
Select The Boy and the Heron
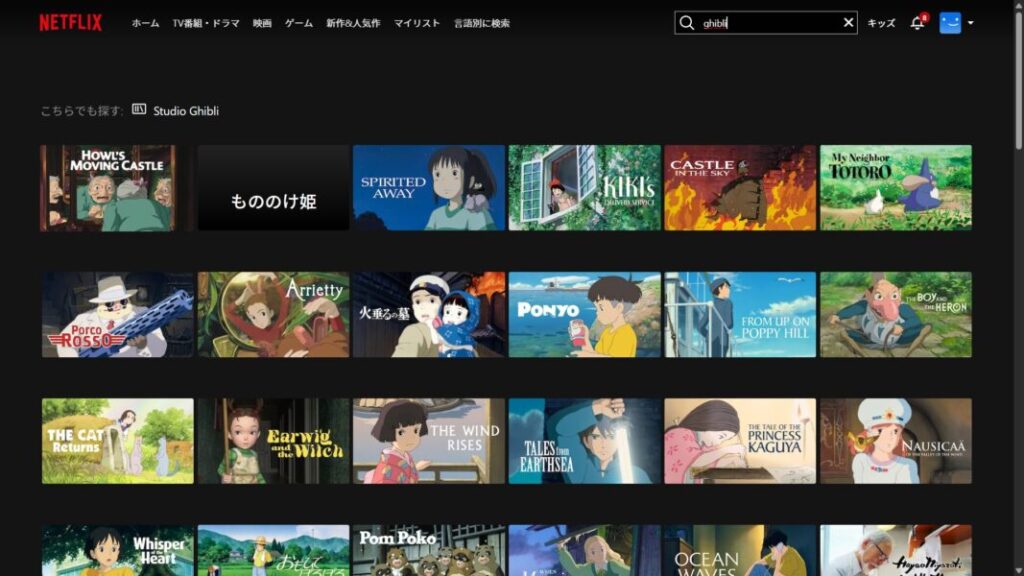click(x=896, y=315)
